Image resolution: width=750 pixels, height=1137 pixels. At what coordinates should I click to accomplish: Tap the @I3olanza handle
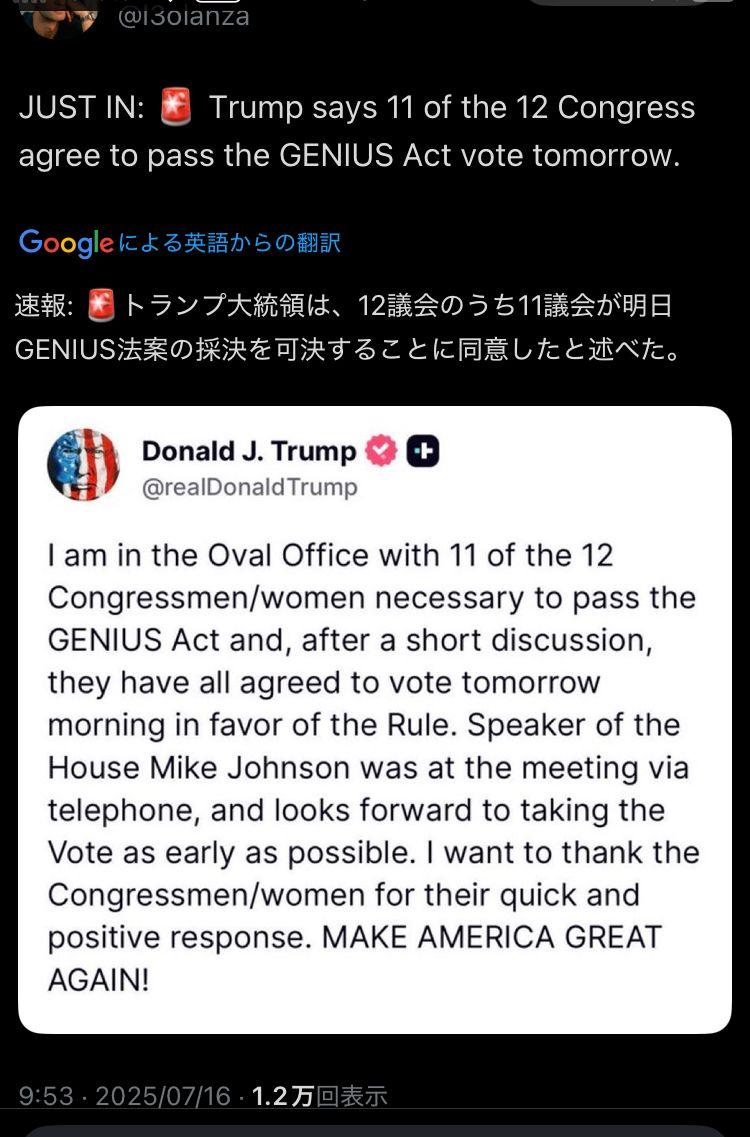184,15
